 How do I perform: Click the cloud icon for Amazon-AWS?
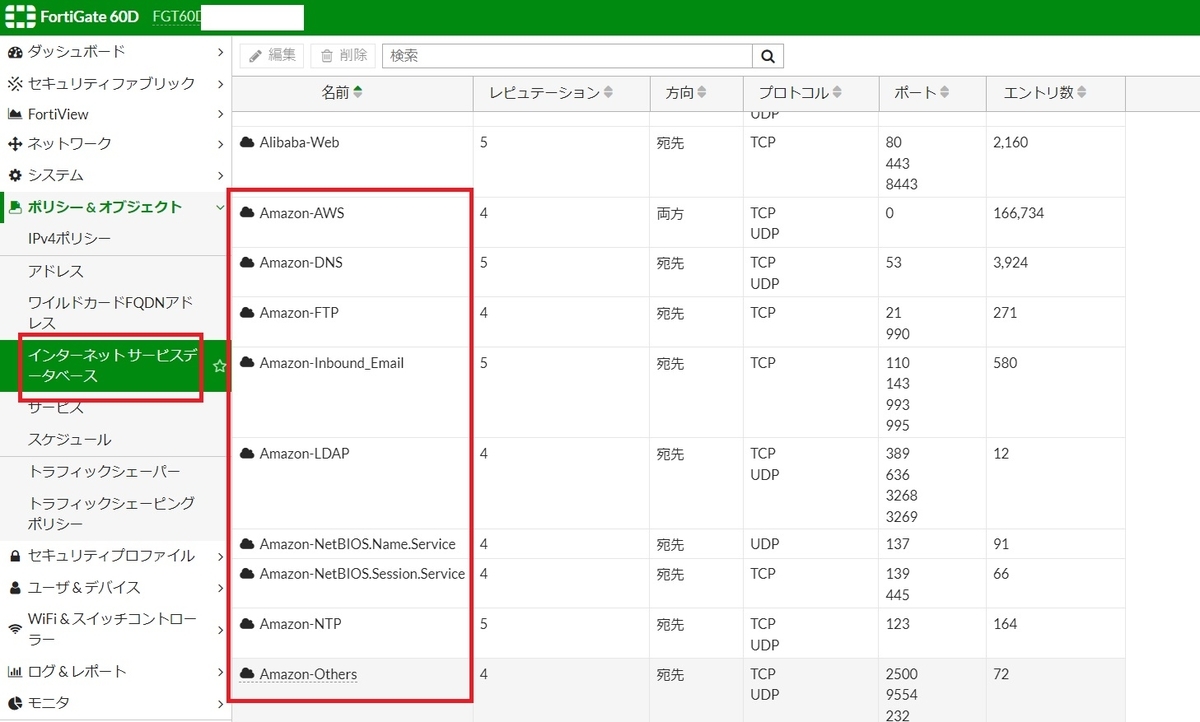pos(247,213)
